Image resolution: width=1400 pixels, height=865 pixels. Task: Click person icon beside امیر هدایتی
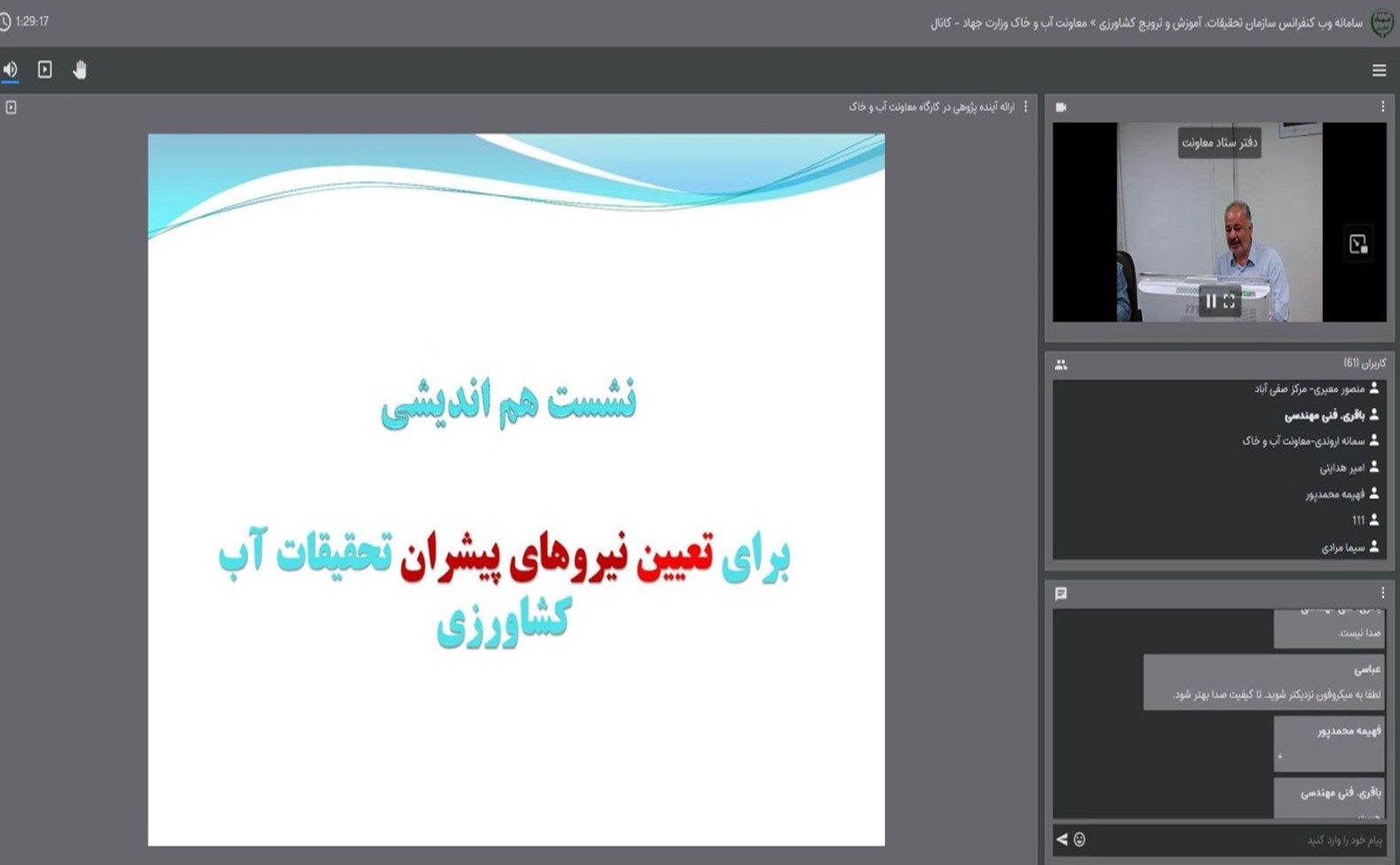1374,466
